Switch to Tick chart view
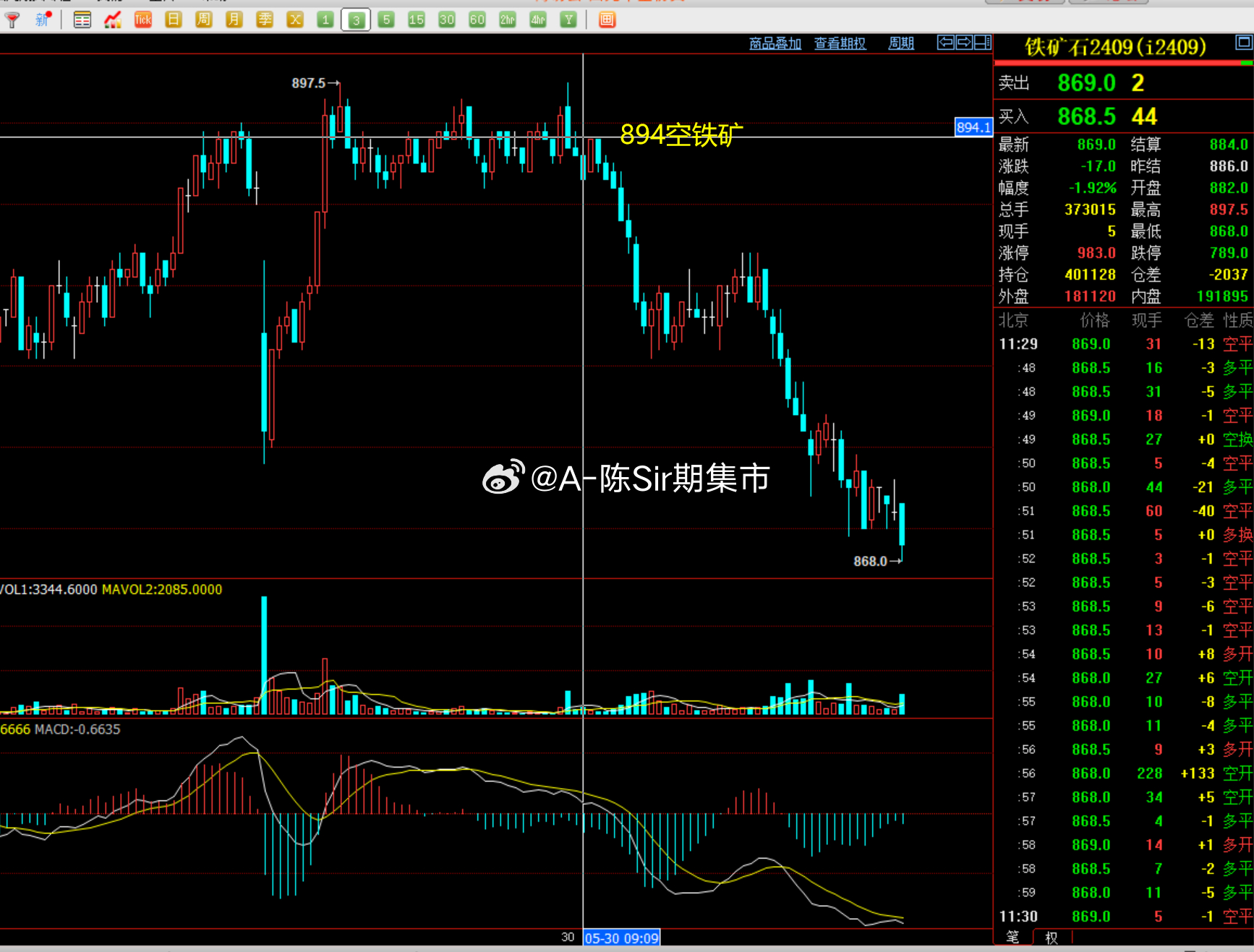The height and width of the screenshot is (952, 1254). coord(142,20)
